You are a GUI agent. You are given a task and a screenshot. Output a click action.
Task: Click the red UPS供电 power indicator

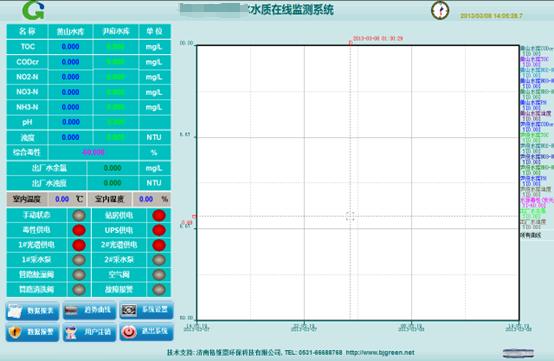[x=159, y=230]
